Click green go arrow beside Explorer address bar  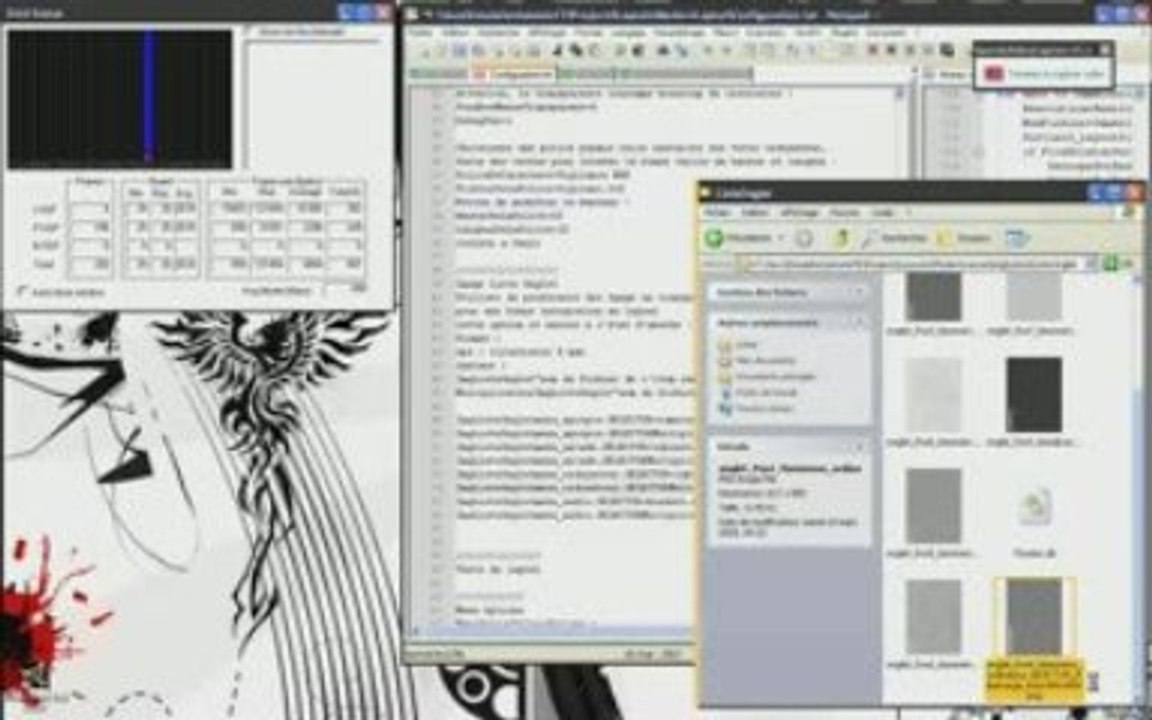[x=1112, y=262]
